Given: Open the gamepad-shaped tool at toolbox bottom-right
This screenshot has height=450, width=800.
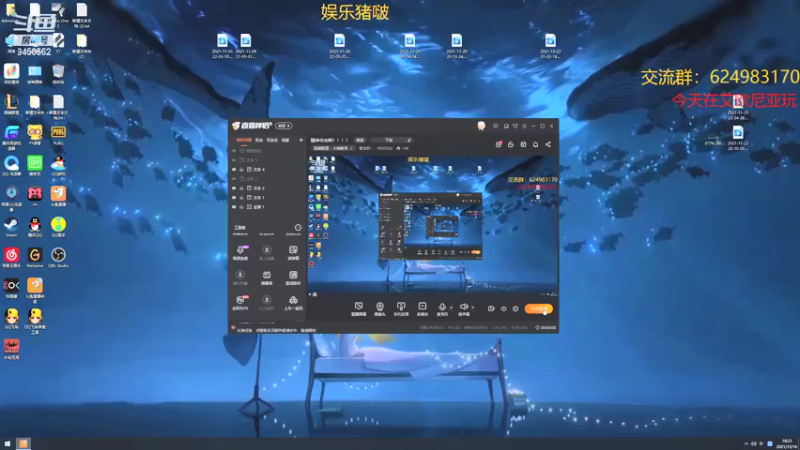Looking at the screenshot, I should pyautogui.click(x=293, y=302).
